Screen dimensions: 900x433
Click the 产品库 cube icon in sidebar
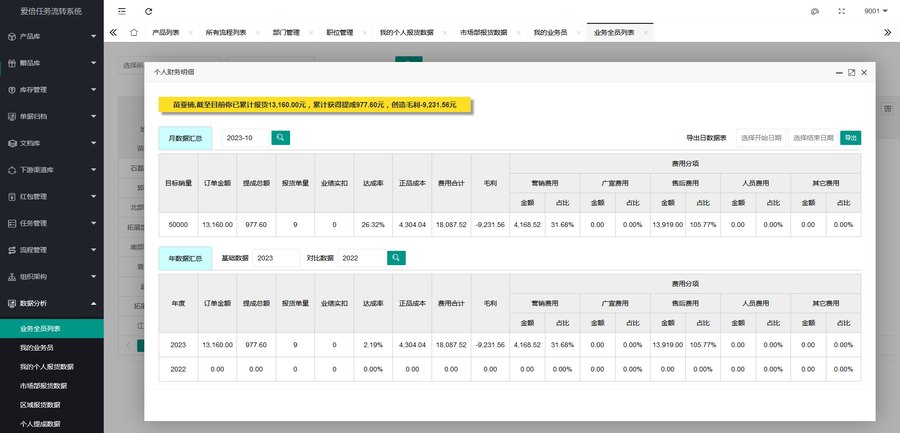[x=12, y=37]
